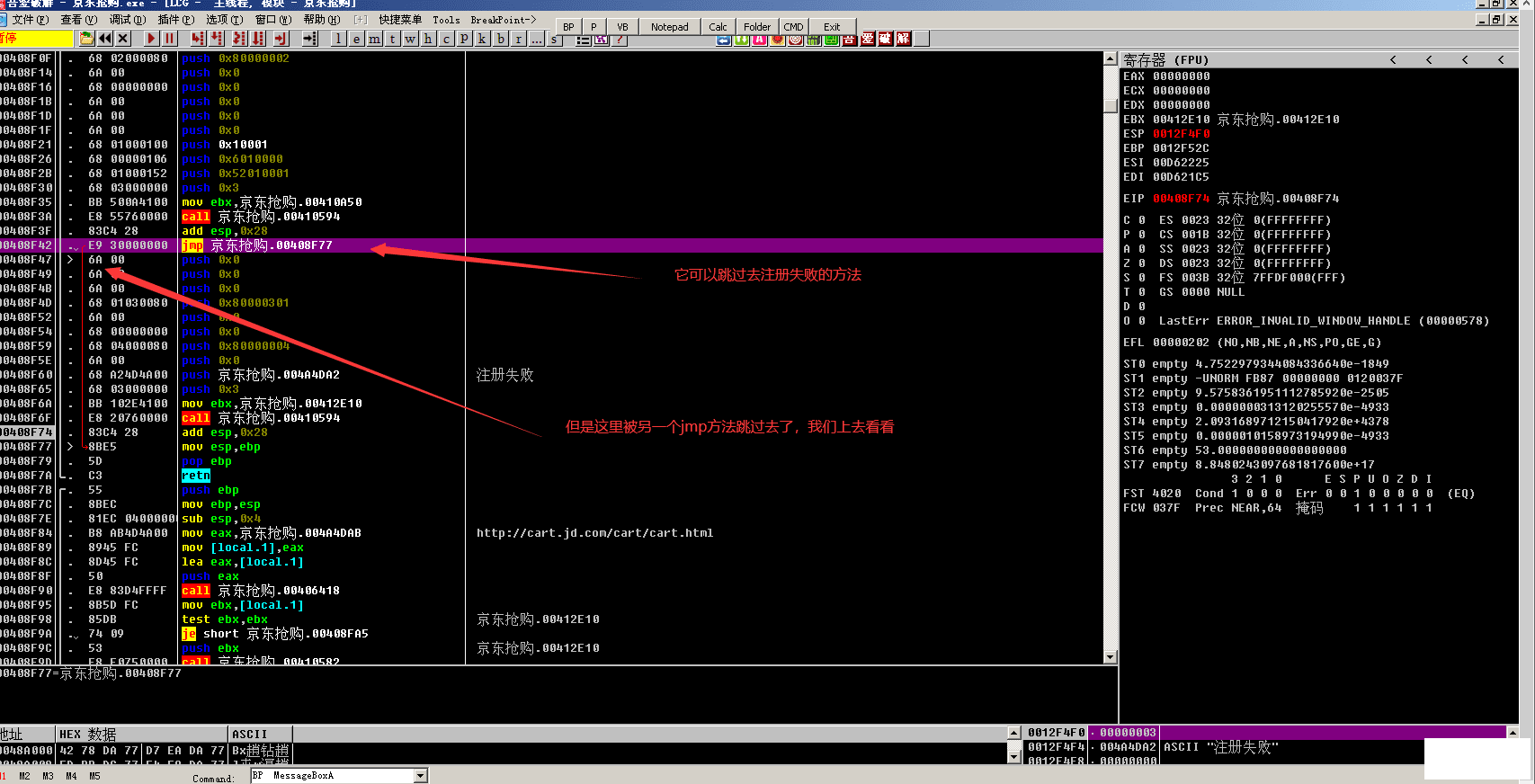Click the Step Over toolbar icon
The image size is (1535, 784).
coord(217,38)
